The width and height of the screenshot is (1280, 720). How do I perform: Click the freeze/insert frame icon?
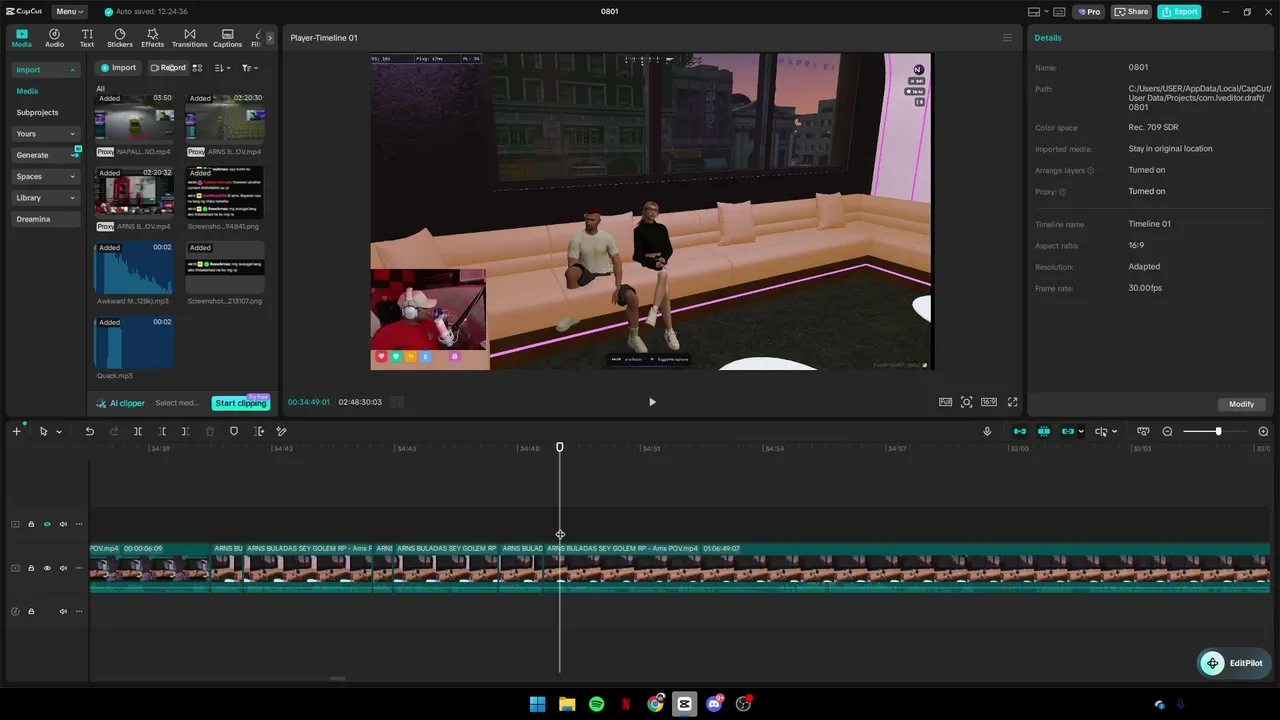[259, 431]
